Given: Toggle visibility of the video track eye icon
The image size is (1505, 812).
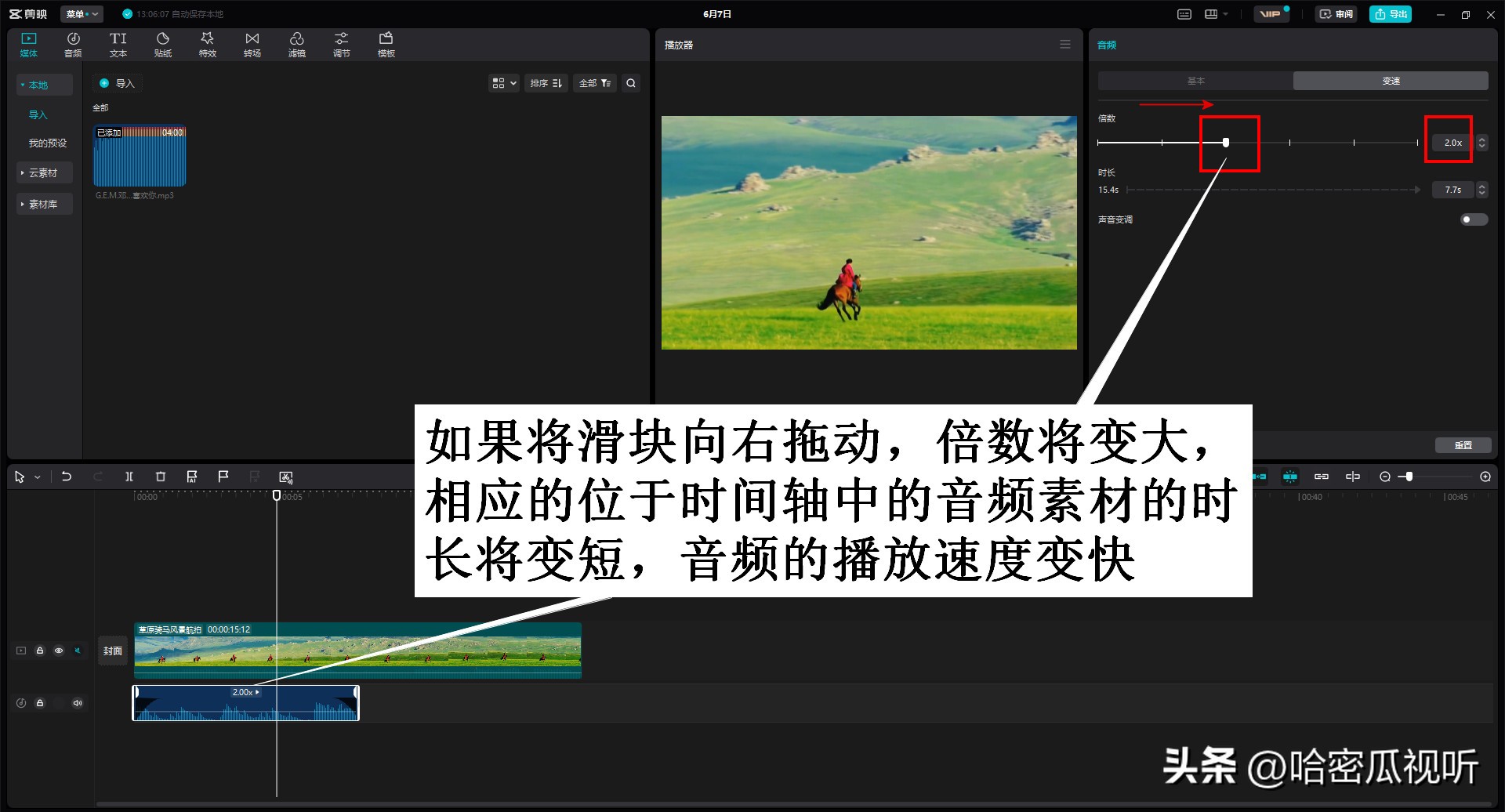Looking at the screenshot, I should coord(59,650).
